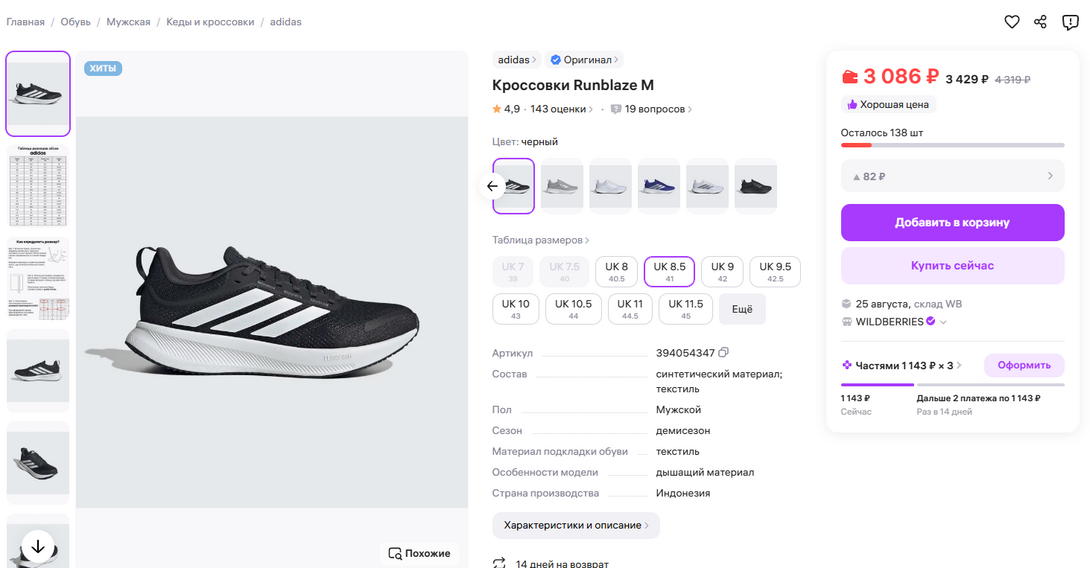
Task: Select unavailable size UK 7.5
Action: [564, 272]
